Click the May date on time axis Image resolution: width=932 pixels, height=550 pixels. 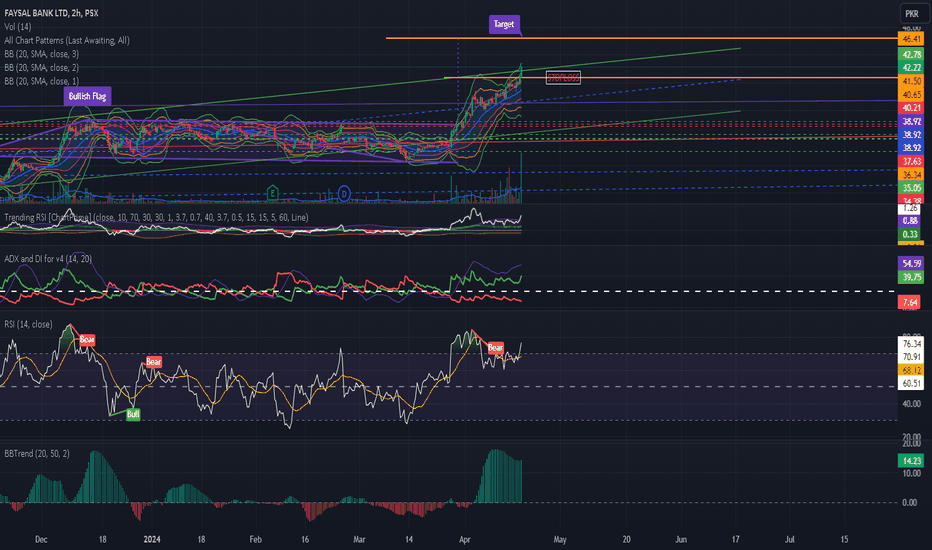[560, 540]
